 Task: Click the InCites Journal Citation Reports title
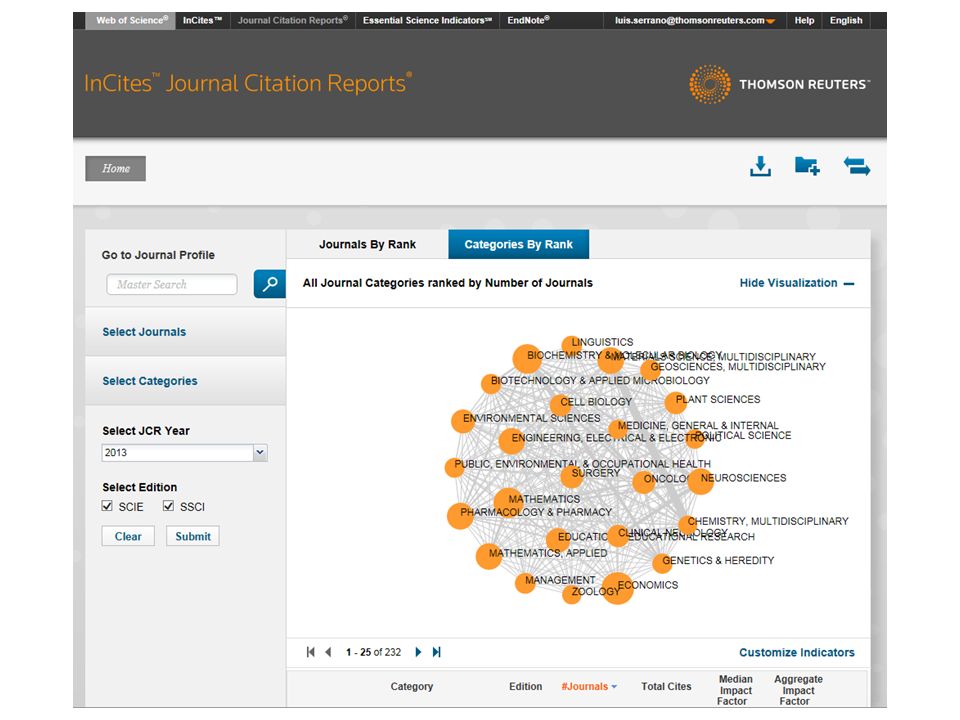coord(248,83)
